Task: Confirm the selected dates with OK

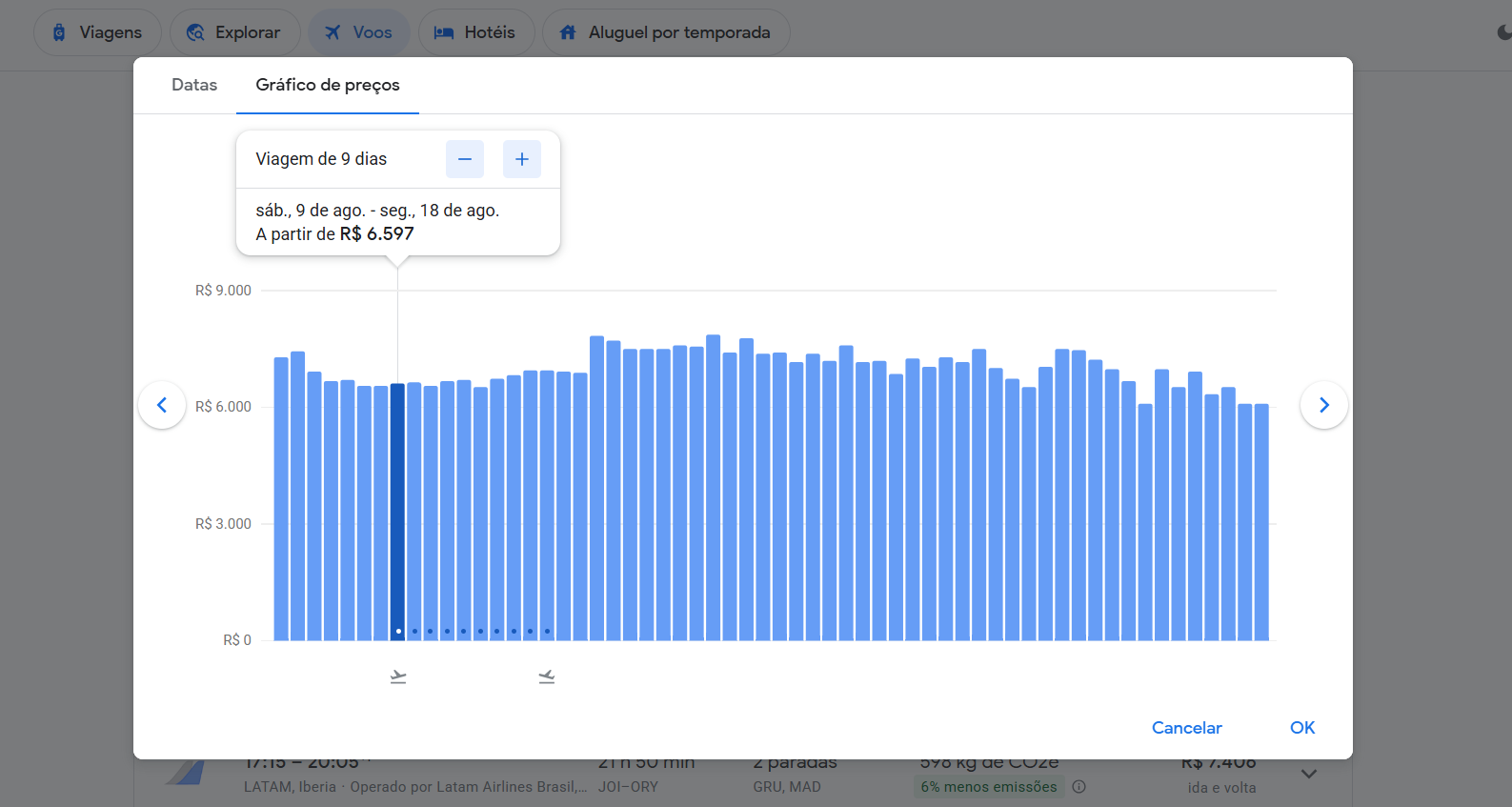Action: [x=1302, y=728]
